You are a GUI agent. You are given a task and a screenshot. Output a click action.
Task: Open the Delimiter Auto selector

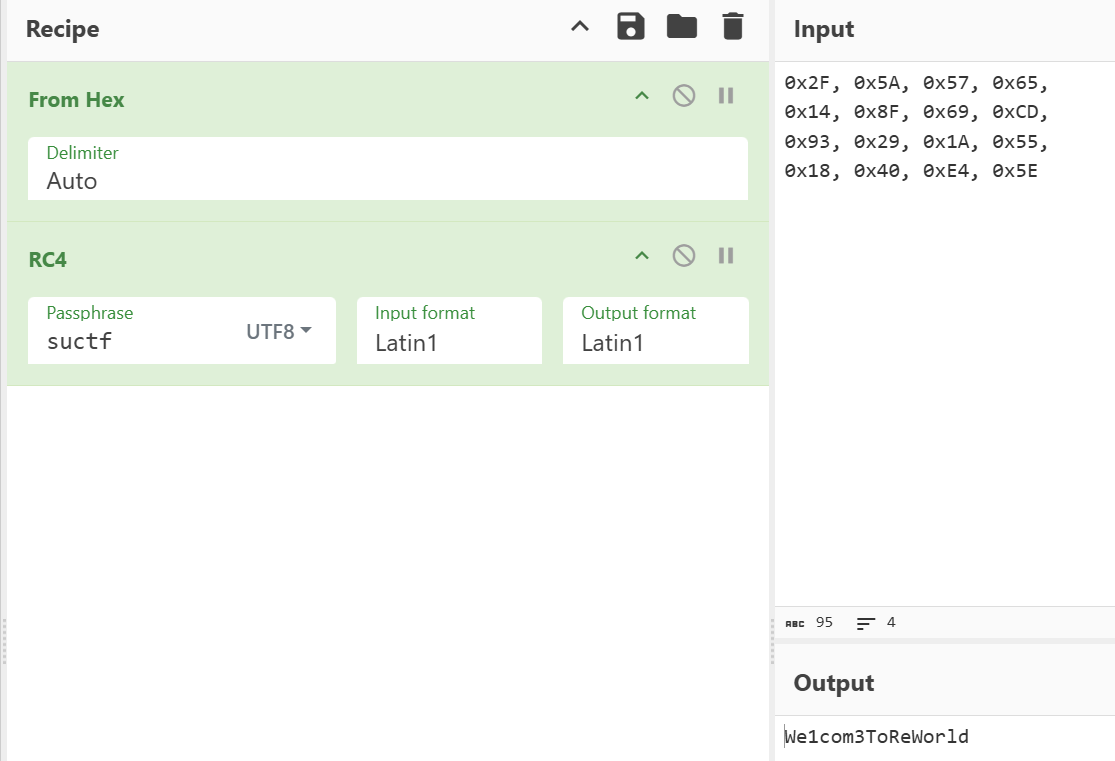[387, 181]
